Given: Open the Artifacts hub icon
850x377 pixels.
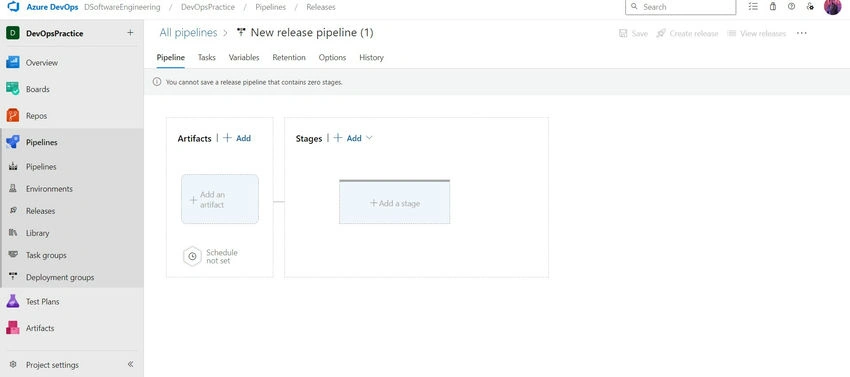Looking at the screenshot, I should [13, 328].
